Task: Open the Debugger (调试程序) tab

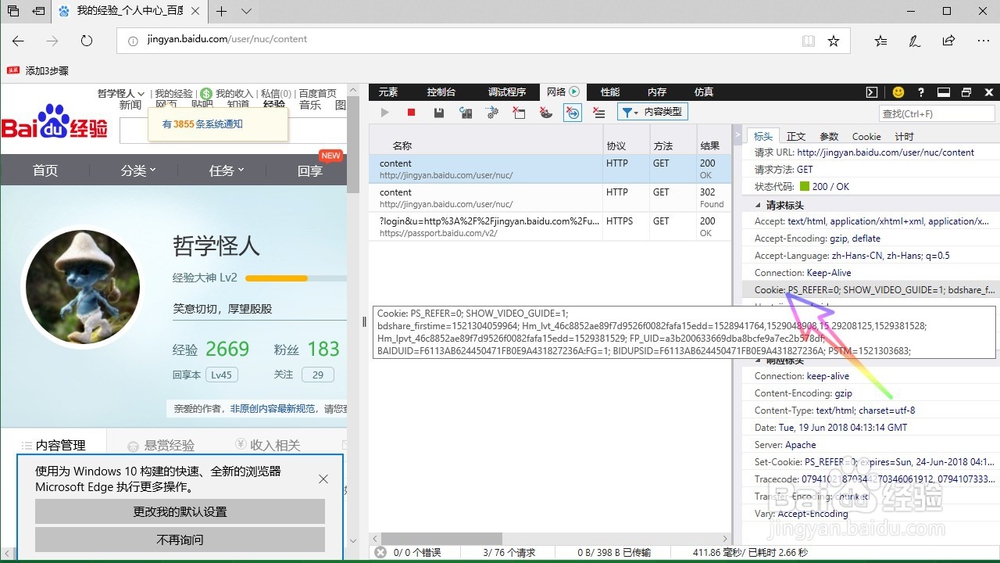Action: (x=507, y=92)
